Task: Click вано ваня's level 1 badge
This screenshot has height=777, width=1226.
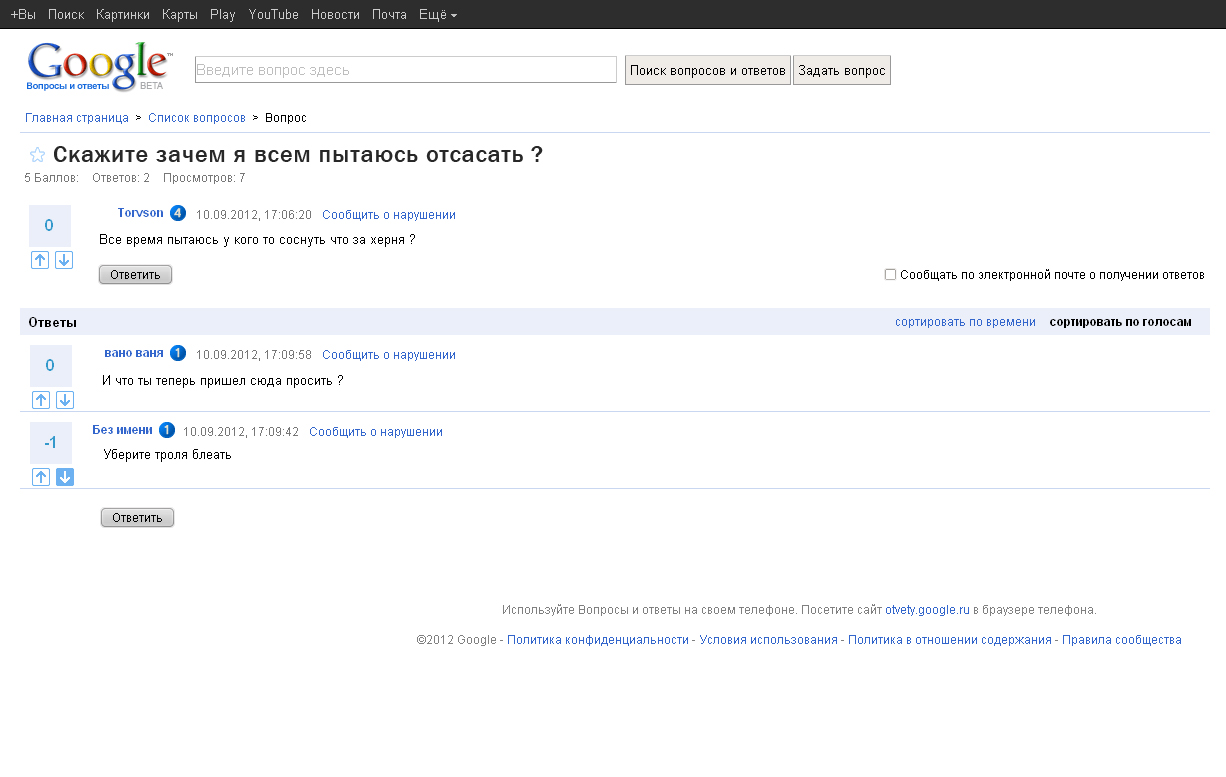Action: [x=178, y=353]
